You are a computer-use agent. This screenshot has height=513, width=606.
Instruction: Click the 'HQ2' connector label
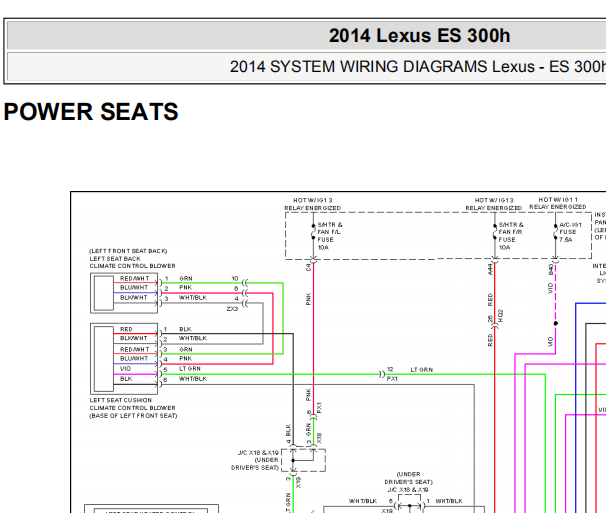pyautogui.click(x=500, y=316)
